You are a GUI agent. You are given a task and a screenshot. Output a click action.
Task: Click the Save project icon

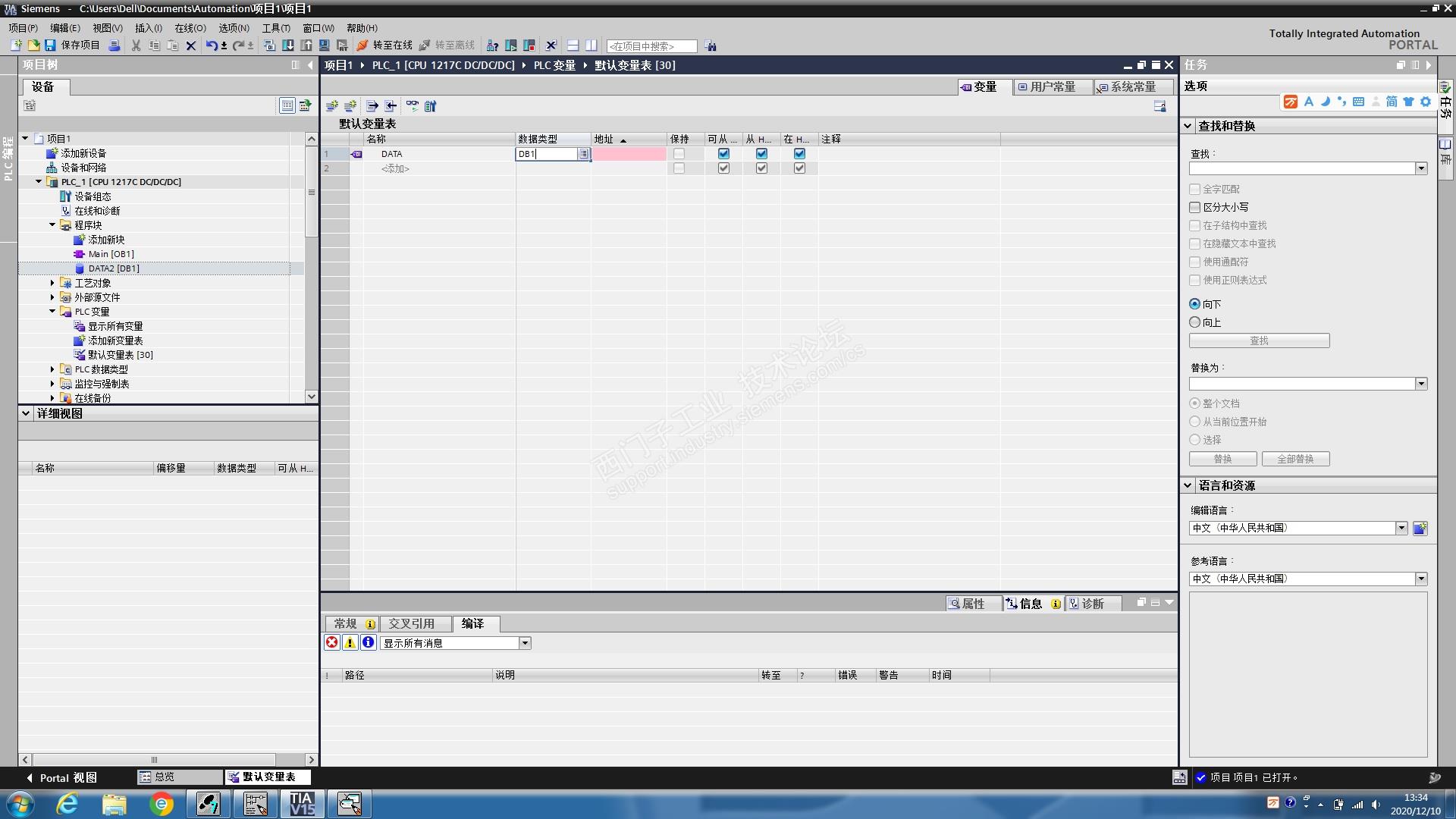pos(51,45)
